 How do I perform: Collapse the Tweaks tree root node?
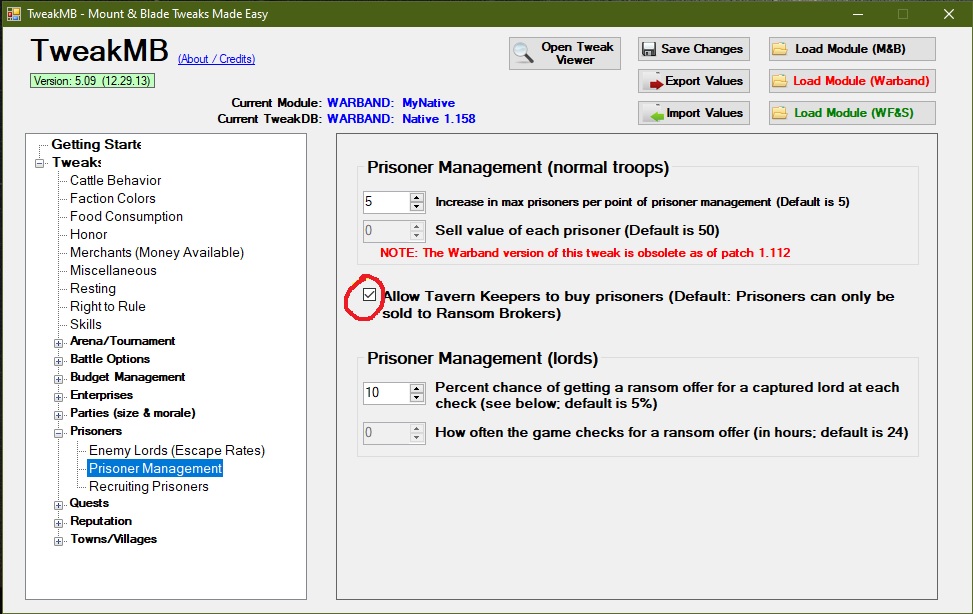tap(40, 163)
